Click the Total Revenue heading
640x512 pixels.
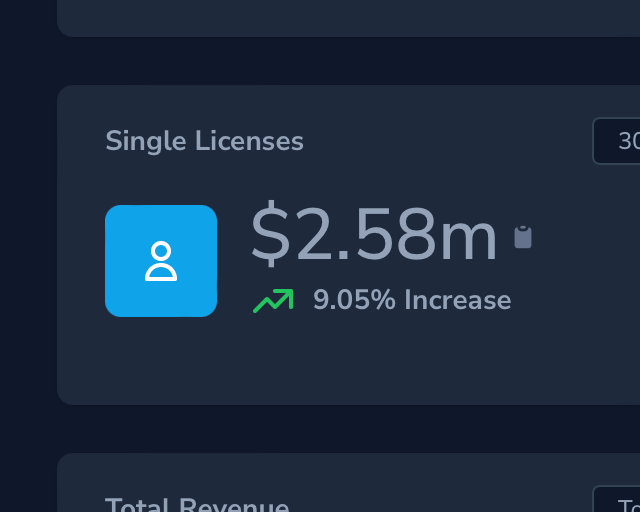pos(197,505)
